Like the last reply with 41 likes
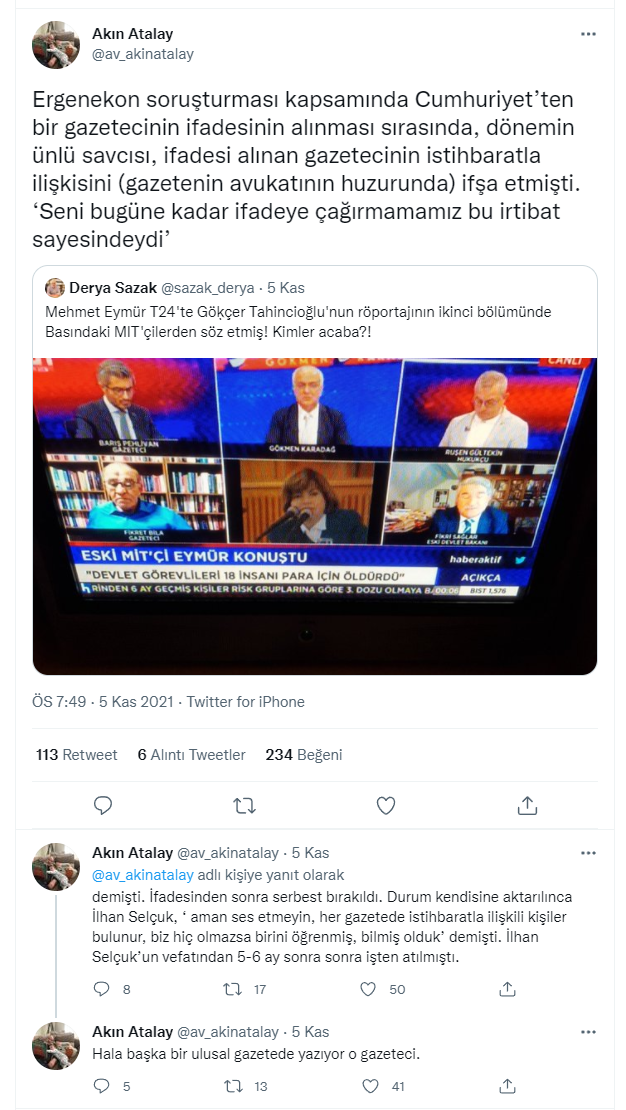Screen dimensions: 626x1110 (368, 1085)
